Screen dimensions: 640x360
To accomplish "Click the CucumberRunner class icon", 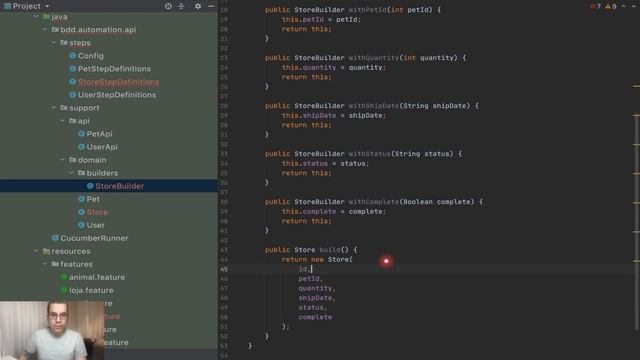I will [55, 238].
